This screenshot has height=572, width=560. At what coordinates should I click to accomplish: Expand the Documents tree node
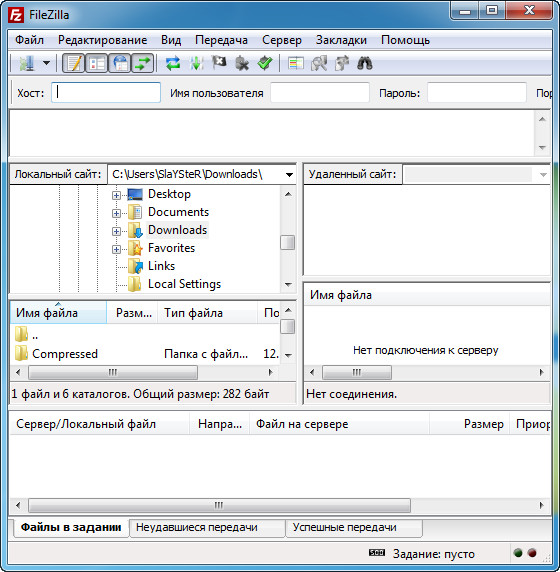[x=116, y=213]
